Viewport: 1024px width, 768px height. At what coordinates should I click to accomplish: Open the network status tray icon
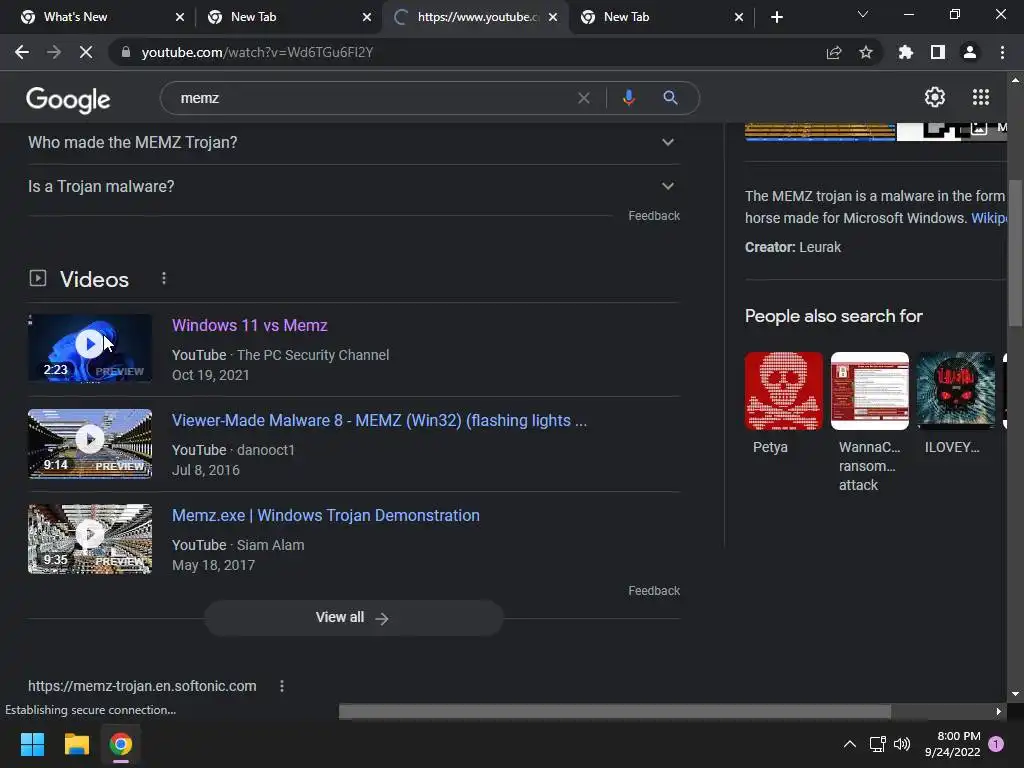click(x=877, y=744)
